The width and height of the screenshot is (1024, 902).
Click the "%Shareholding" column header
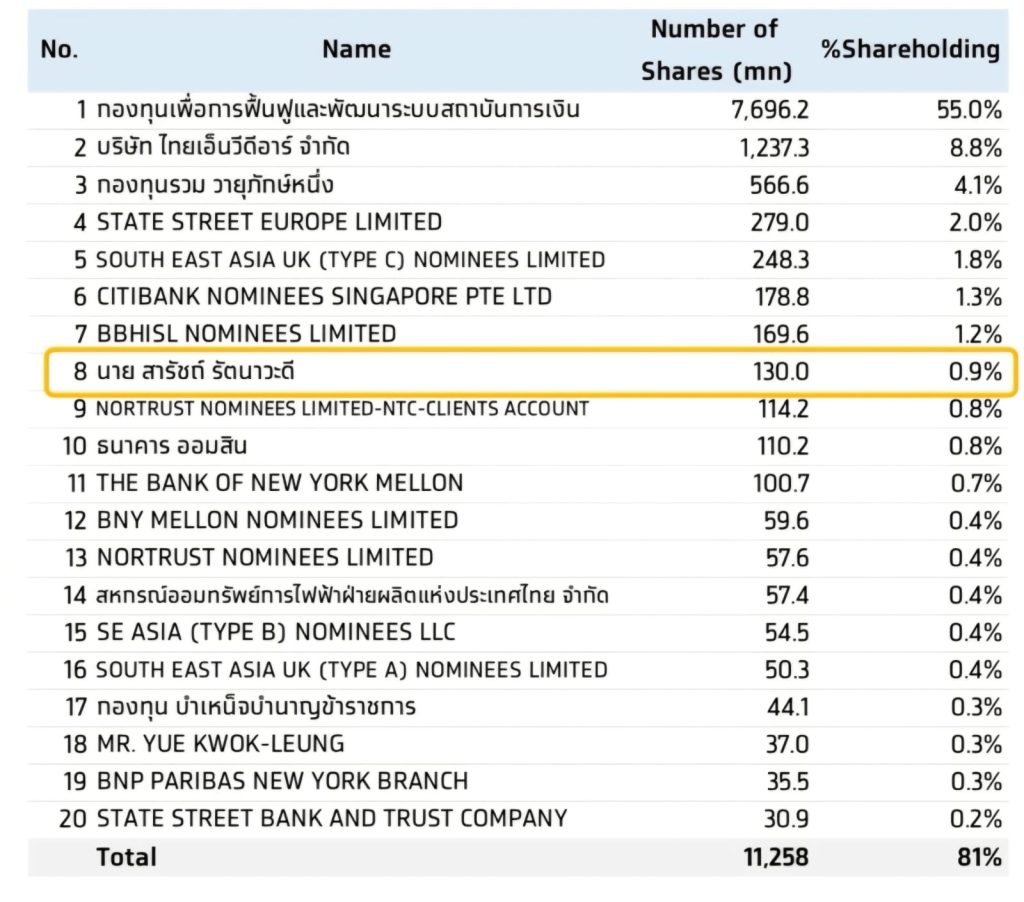[910, 50]
